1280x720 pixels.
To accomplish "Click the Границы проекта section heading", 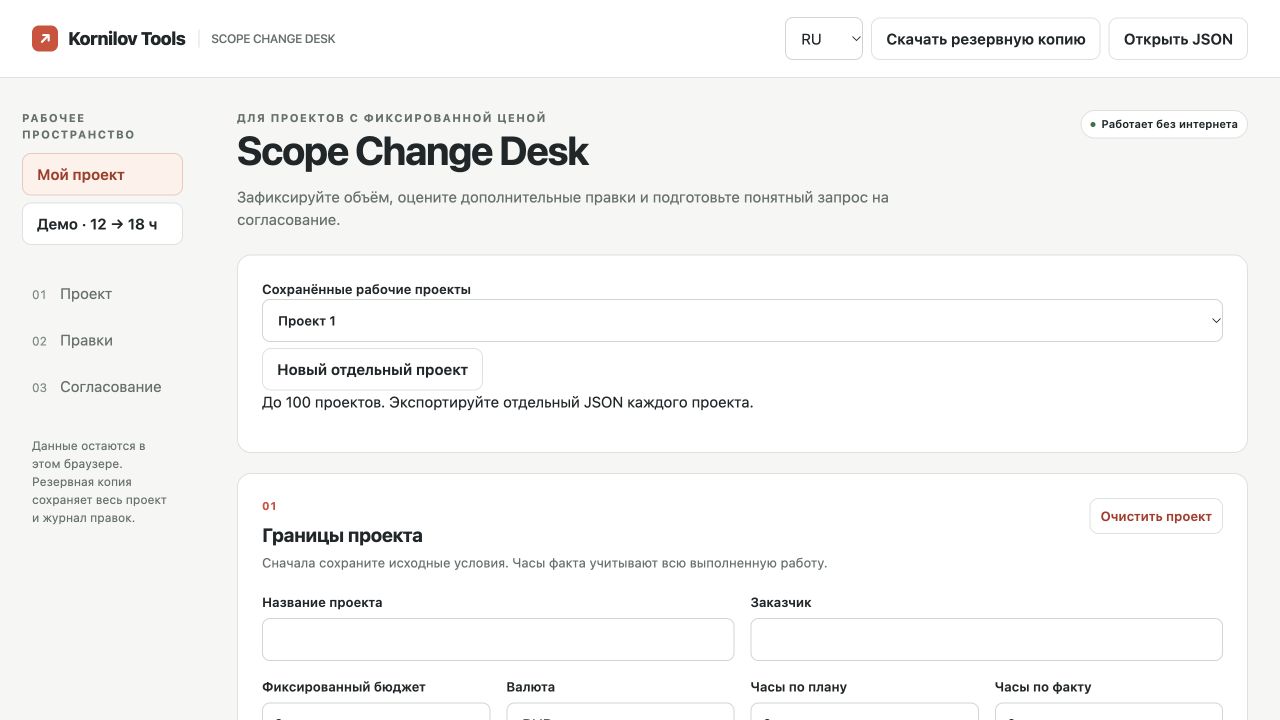I will pos(342,535).
